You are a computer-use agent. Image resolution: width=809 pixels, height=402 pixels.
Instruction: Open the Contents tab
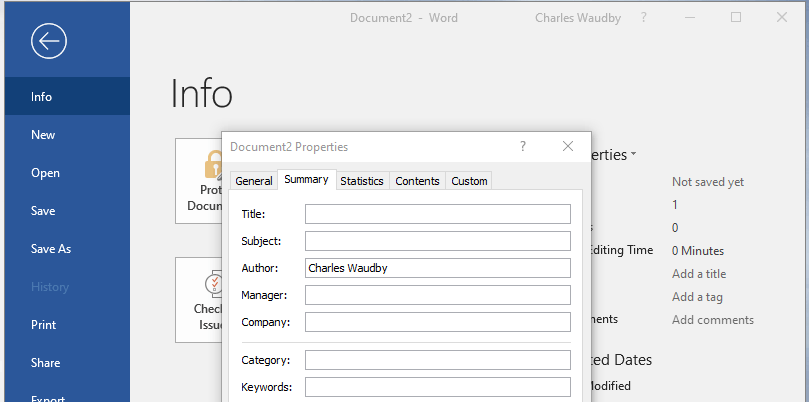(417, 181)
